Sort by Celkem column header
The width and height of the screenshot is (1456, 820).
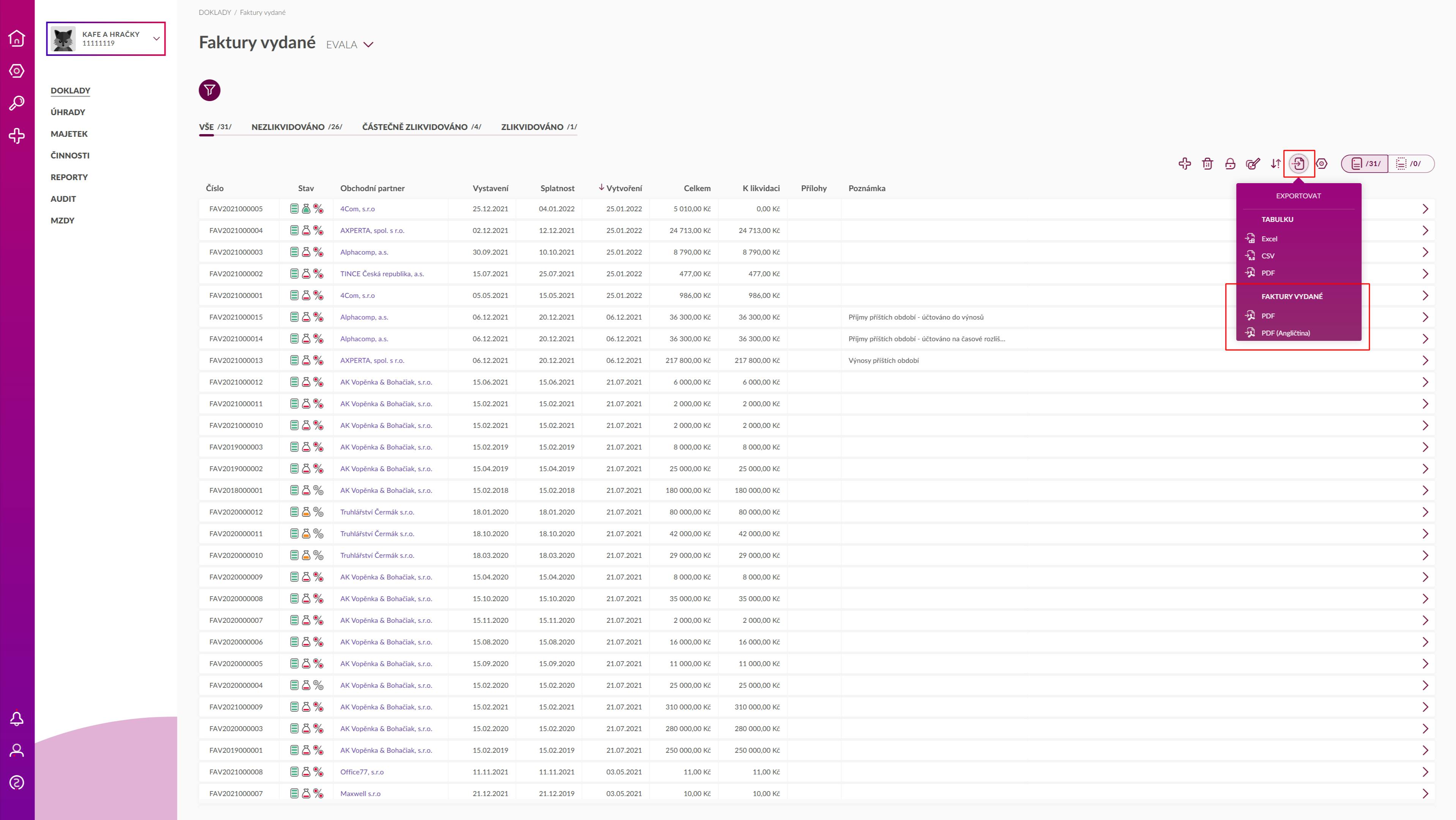coord(698,188)
